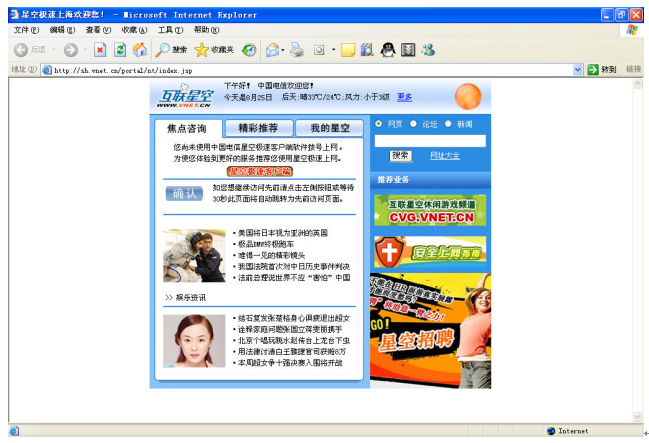Image resolution: width=649 pixels, height=443 pixels.
Task: Open the 查看(V) menu
Action: click(x=98, y=30)
